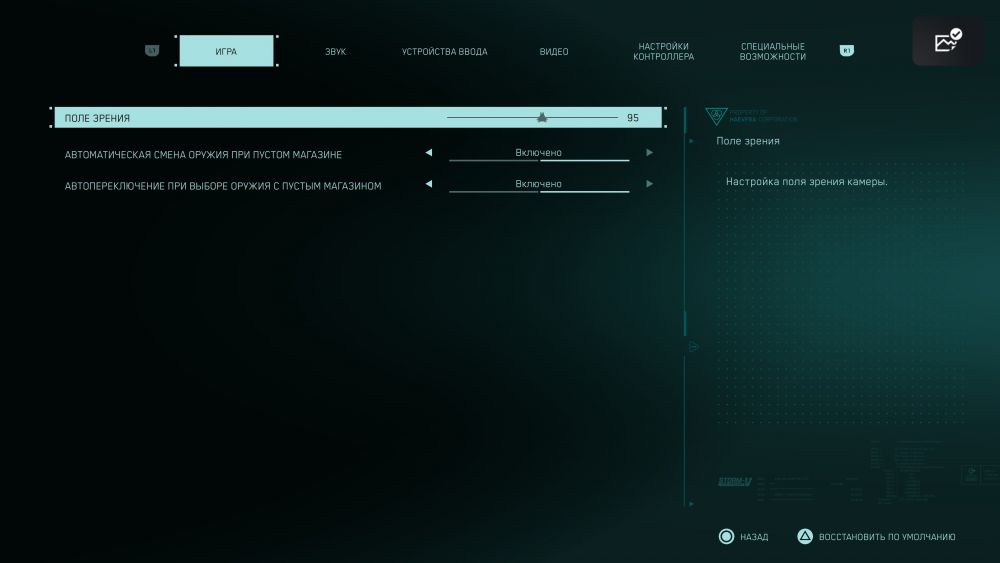The width and height of the screenshot is (1000, 563).
Task: Click the R1 next-tab shoulder icon
Action: (x=846, y=51)
